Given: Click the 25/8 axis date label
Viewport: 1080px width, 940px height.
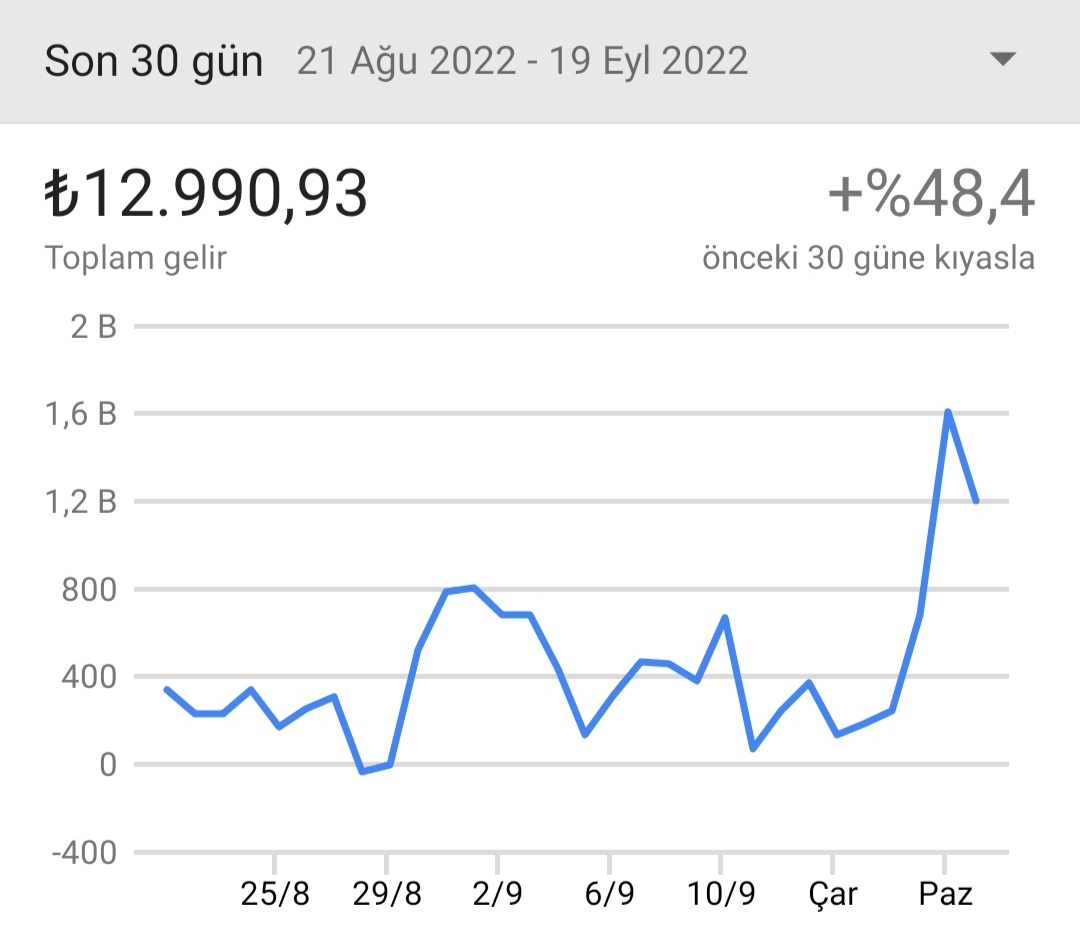Looking at the screenshot, I should pos(275,894).
